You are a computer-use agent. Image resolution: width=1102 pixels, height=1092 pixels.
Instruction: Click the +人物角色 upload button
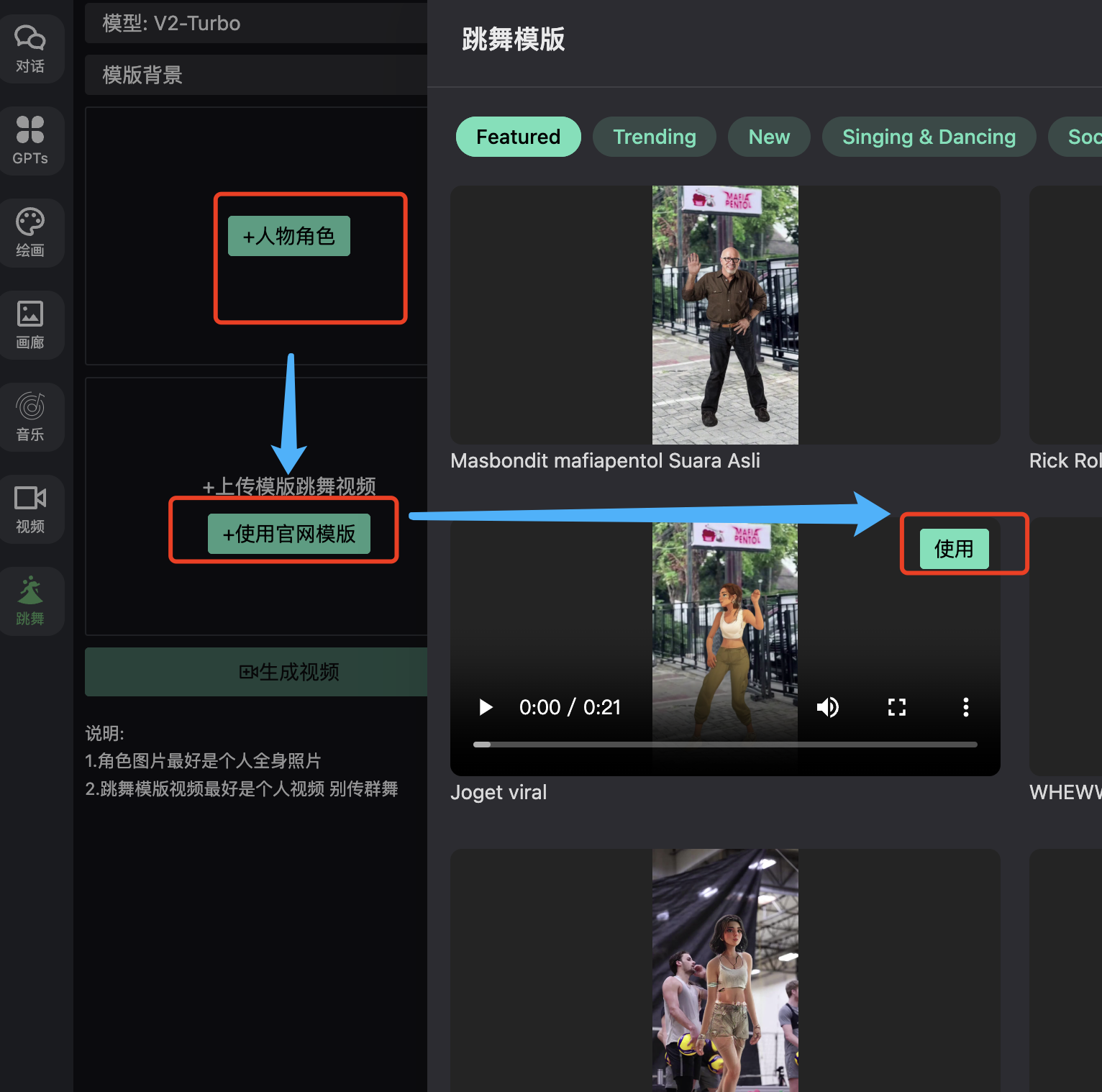click(x=288, y=235)
